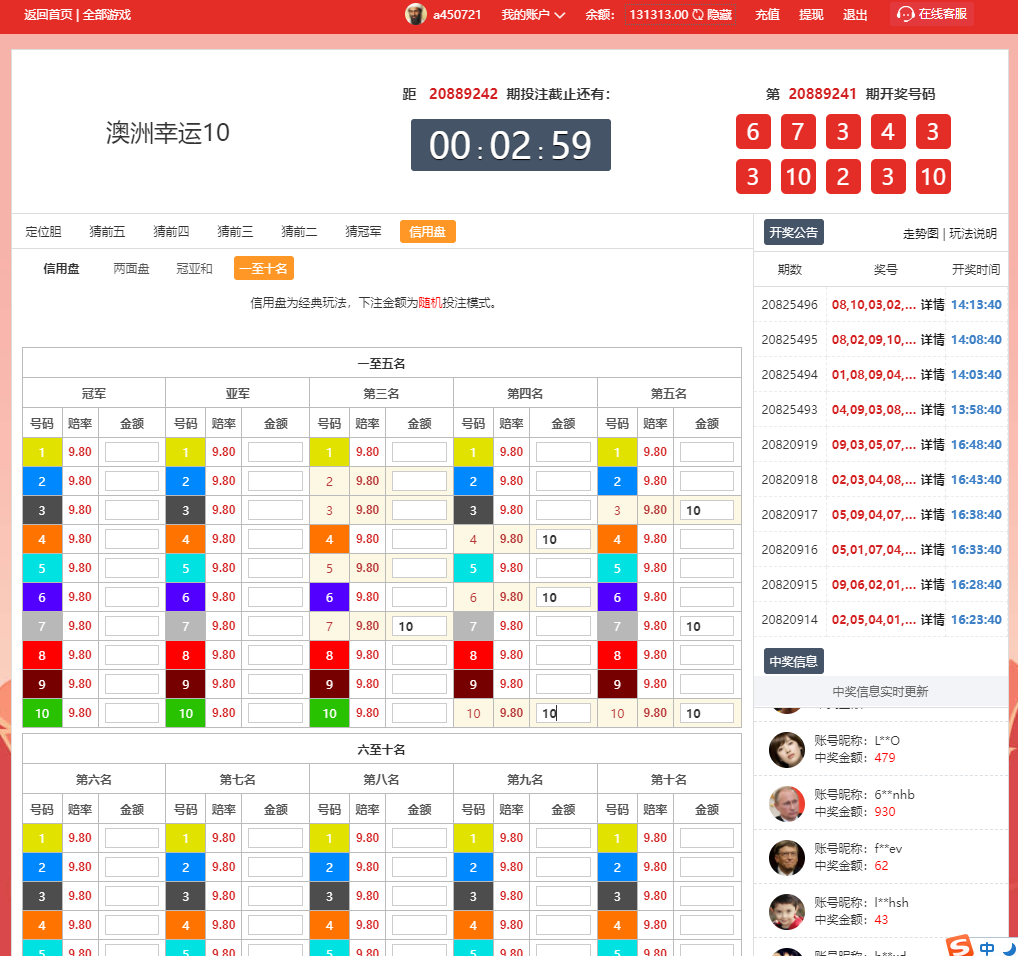Select the 两面盘 sub-tab
Image resolution: width=1018 pixels, height=956 pixels.
point(131,269)
